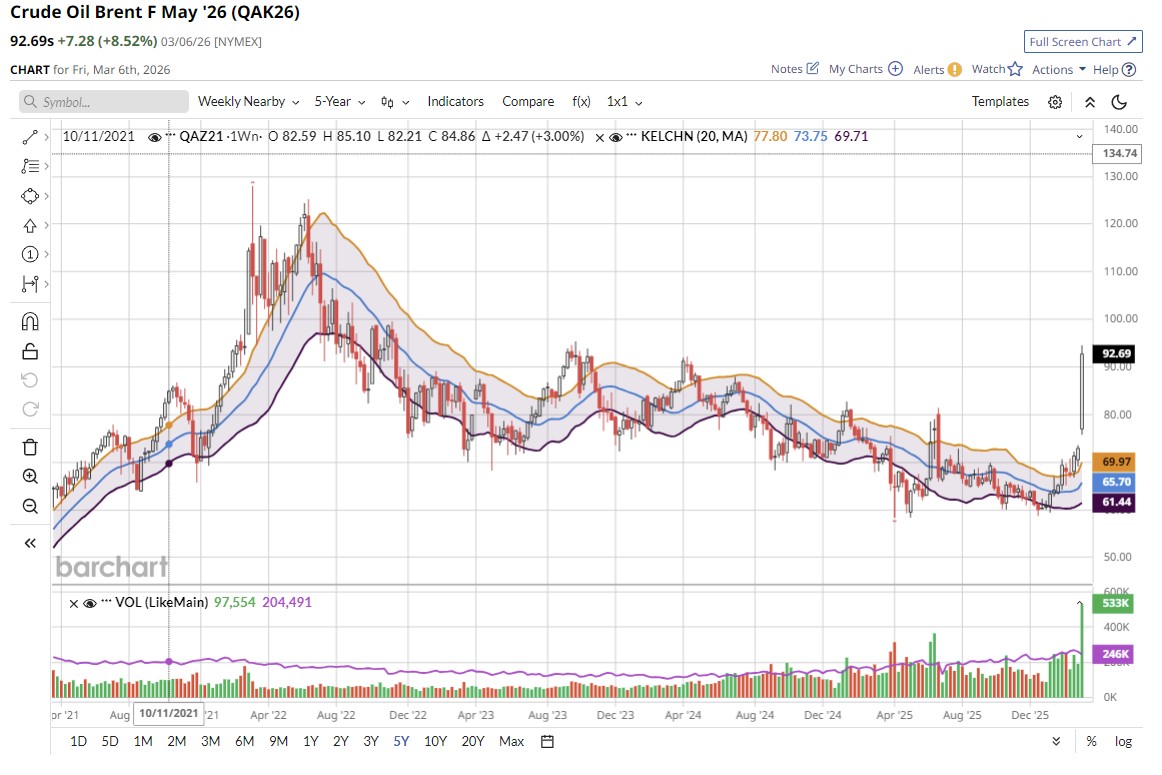
Task: Open the 5-Year period dropdown
Action: 340,102
